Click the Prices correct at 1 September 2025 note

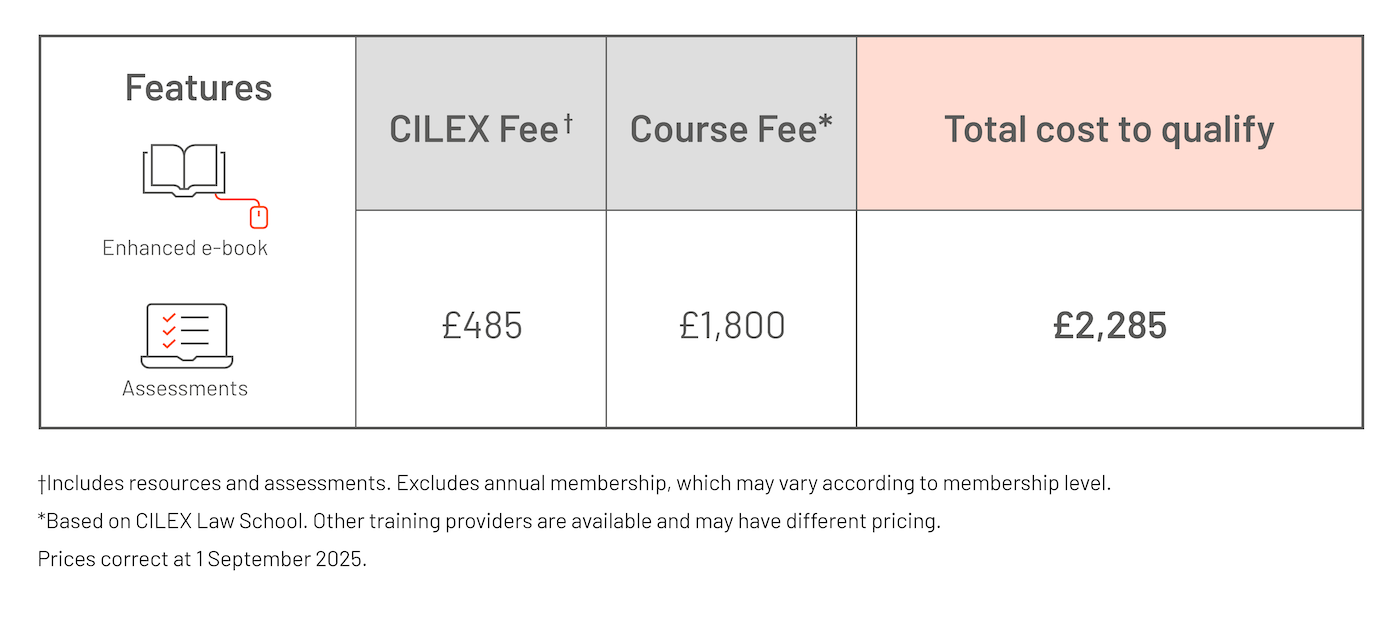203,559
